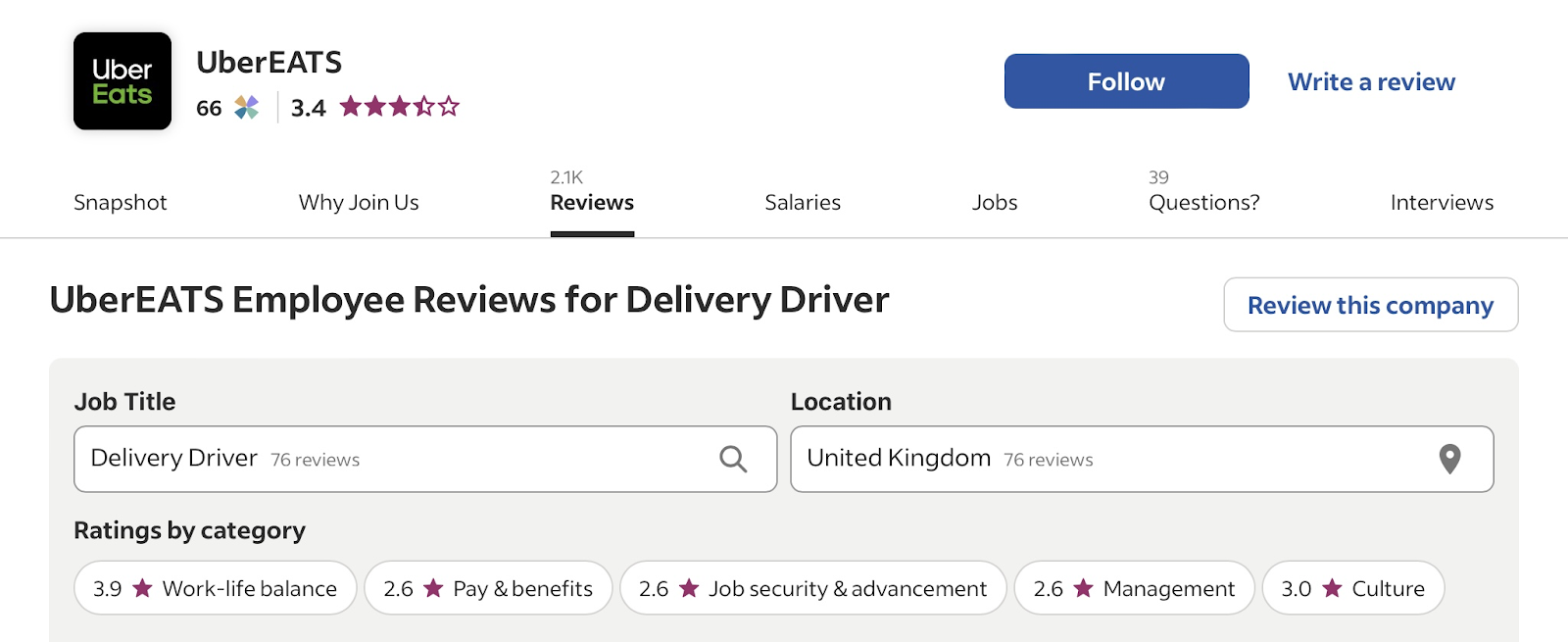The image size is (1568, 642).
Task: Open the Snapshot tab
Action: pos(121,202)
